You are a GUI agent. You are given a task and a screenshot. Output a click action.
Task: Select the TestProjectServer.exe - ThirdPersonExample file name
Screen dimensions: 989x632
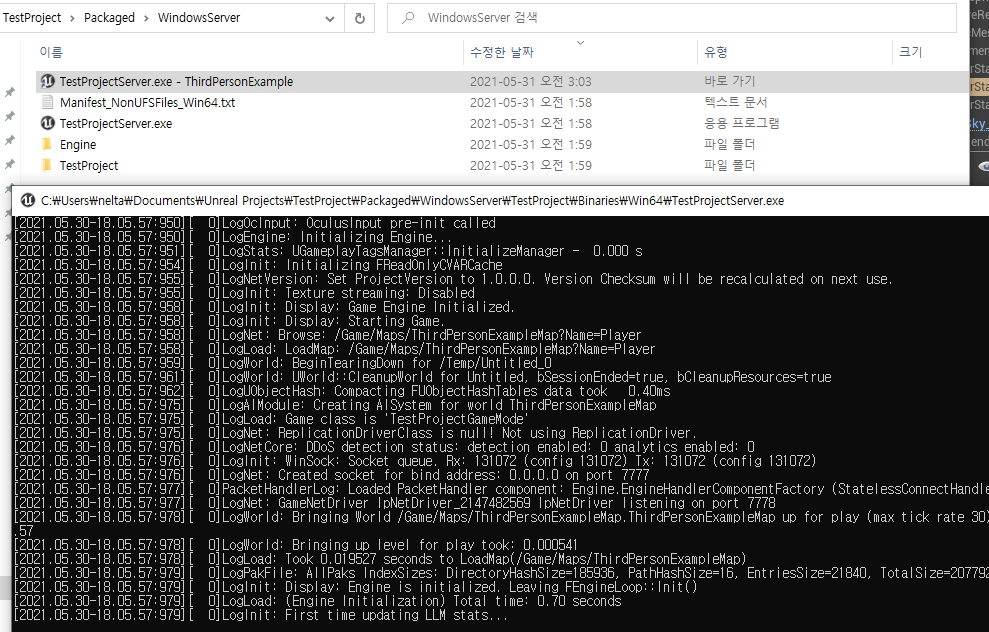coord(177,81)
